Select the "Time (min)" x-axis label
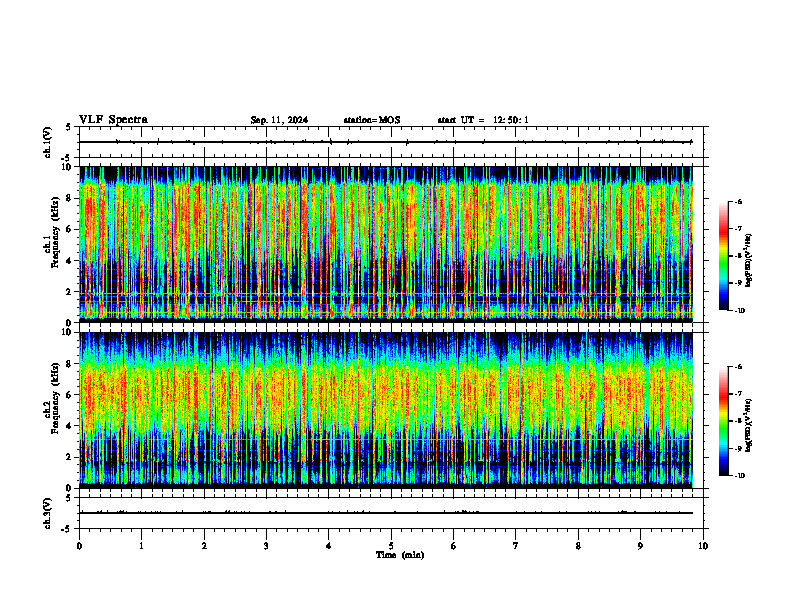 point(400,555)
